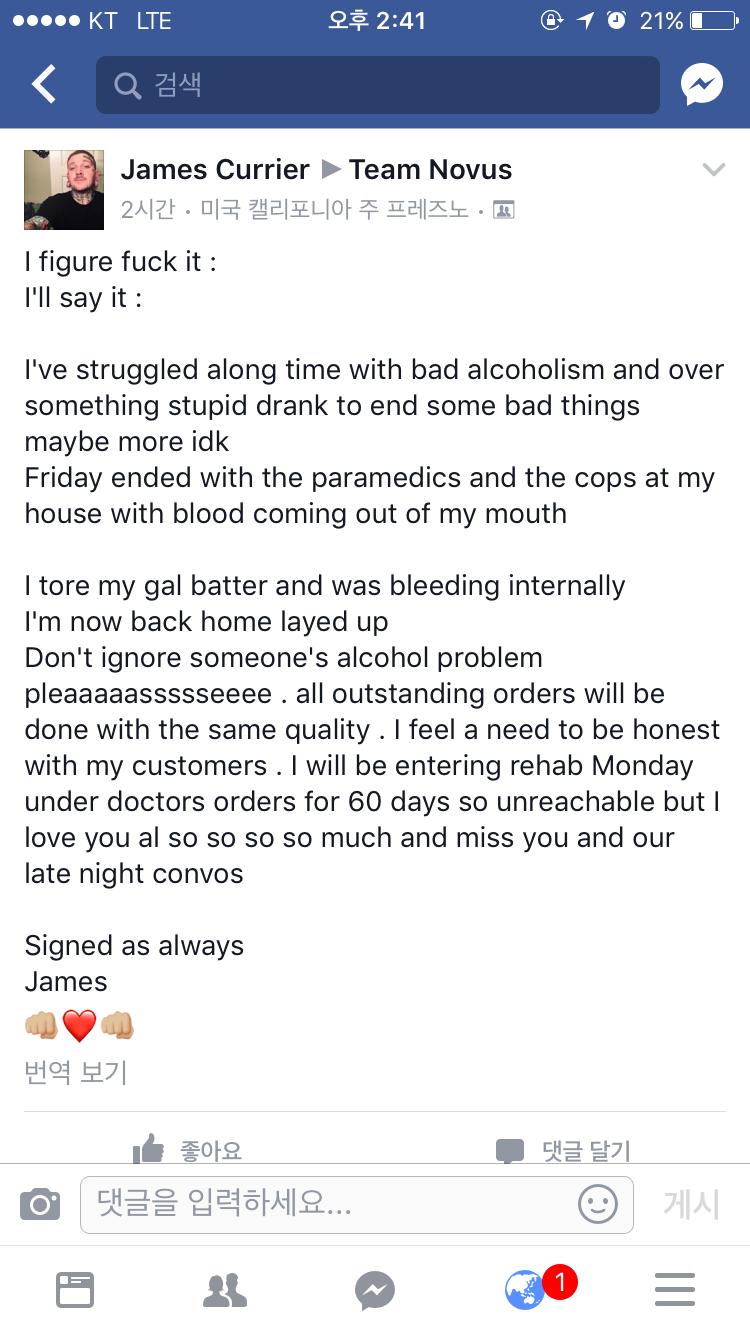
Task: Open the Messenger tab in bottom bar
Action: 375,1290
